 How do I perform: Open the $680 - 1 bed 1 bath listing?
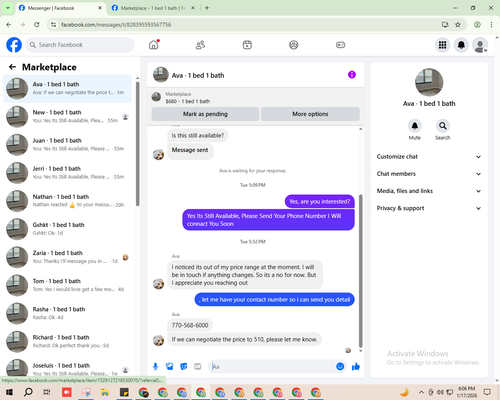point(188,101)
